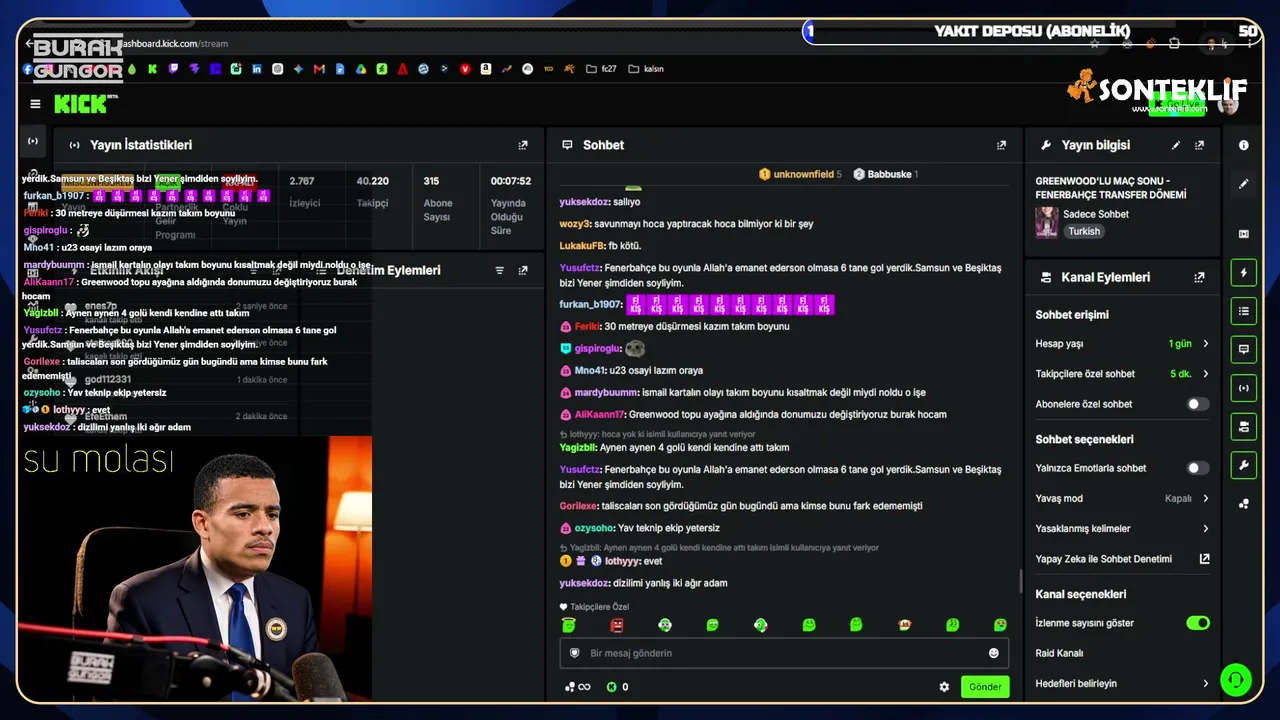Insert the red angry emote
This screenshot has height=720, width=1280.
pos(617,625)
